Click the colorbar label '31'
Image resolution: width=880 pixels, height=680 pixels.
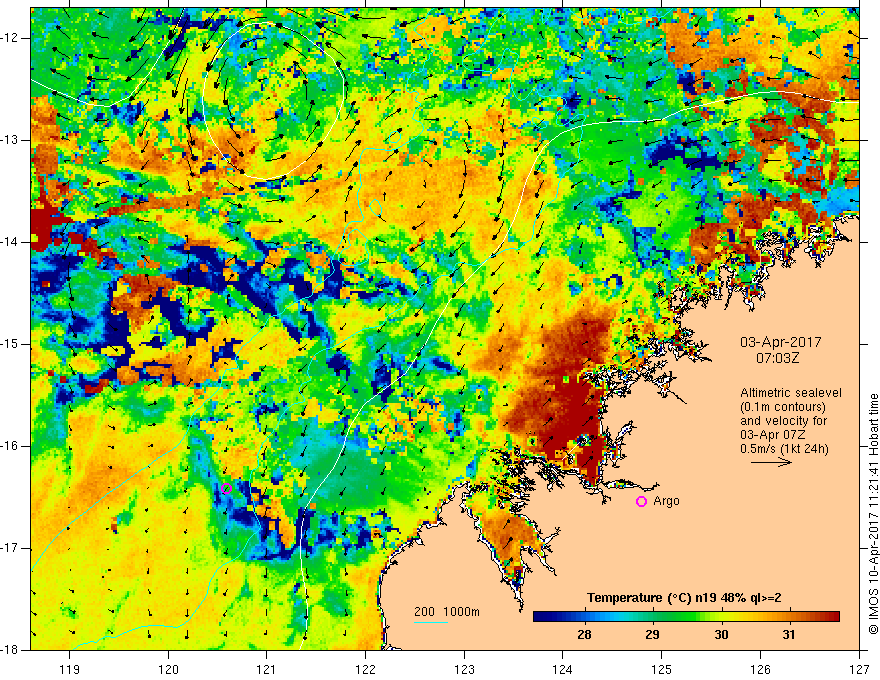click(x=789, y=635)
